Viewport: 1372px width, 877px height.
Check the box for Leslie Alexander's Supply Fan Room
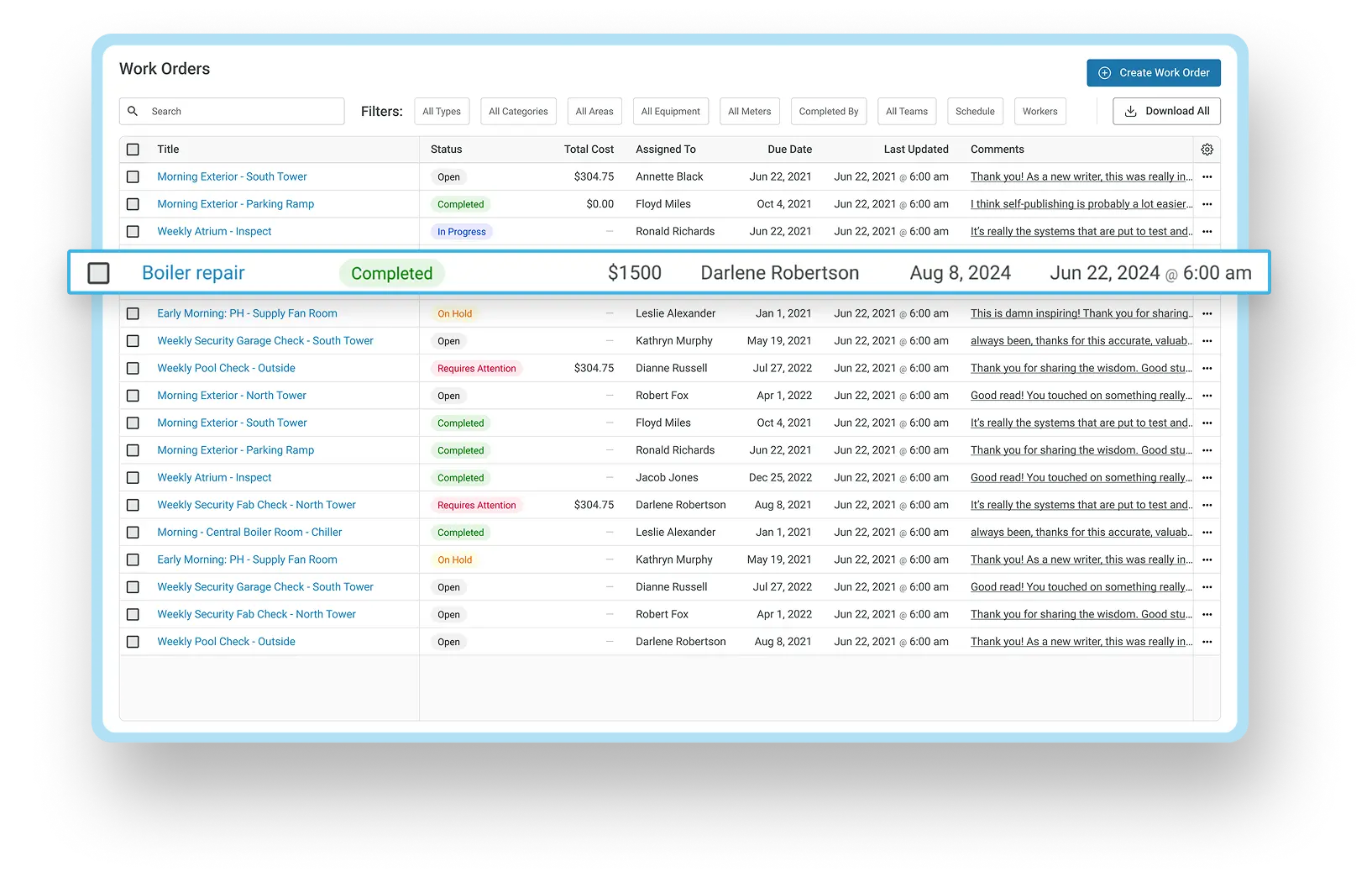click(x=133, y=314)
